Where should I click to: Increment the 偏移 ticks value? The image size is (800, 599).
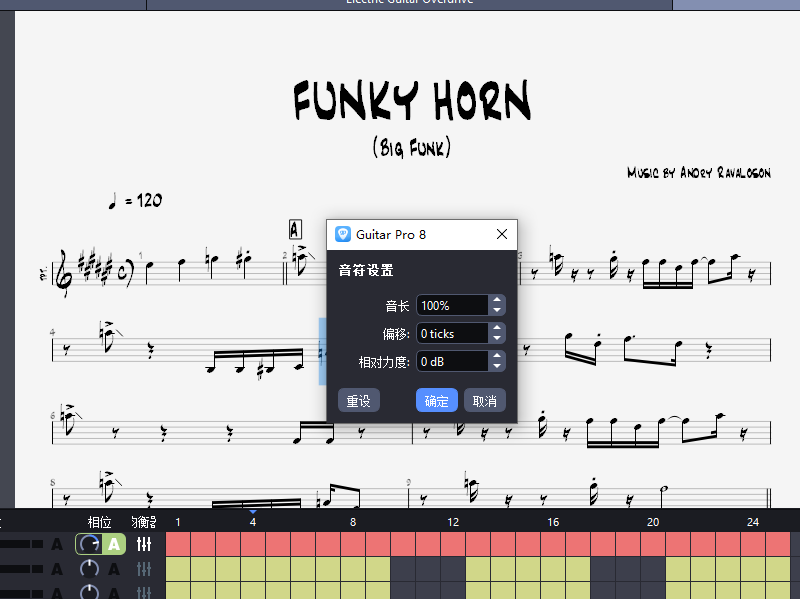[497, 328]
